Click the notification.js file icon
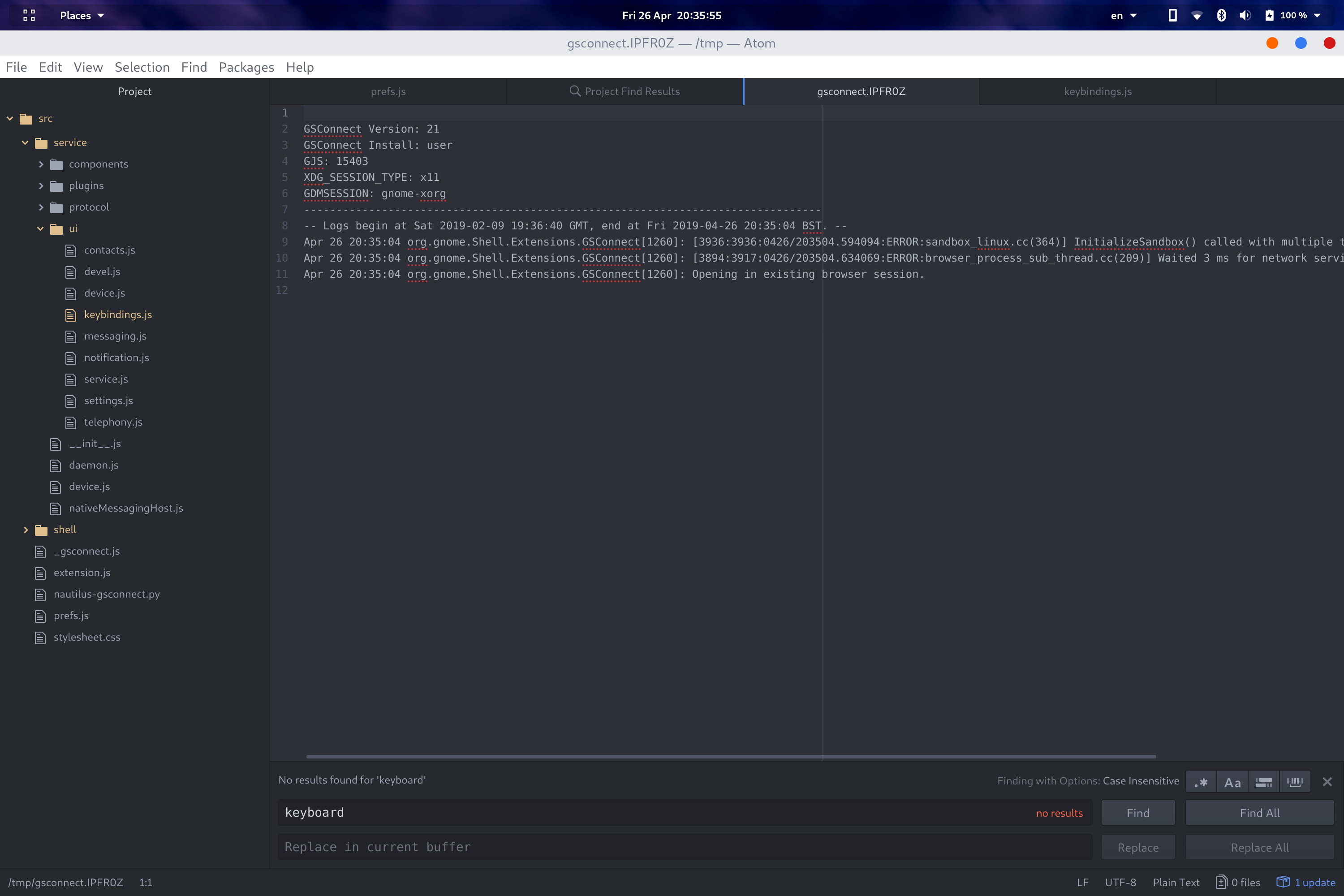This screenshot has height=896, width=1344. [x=71, y=358]
